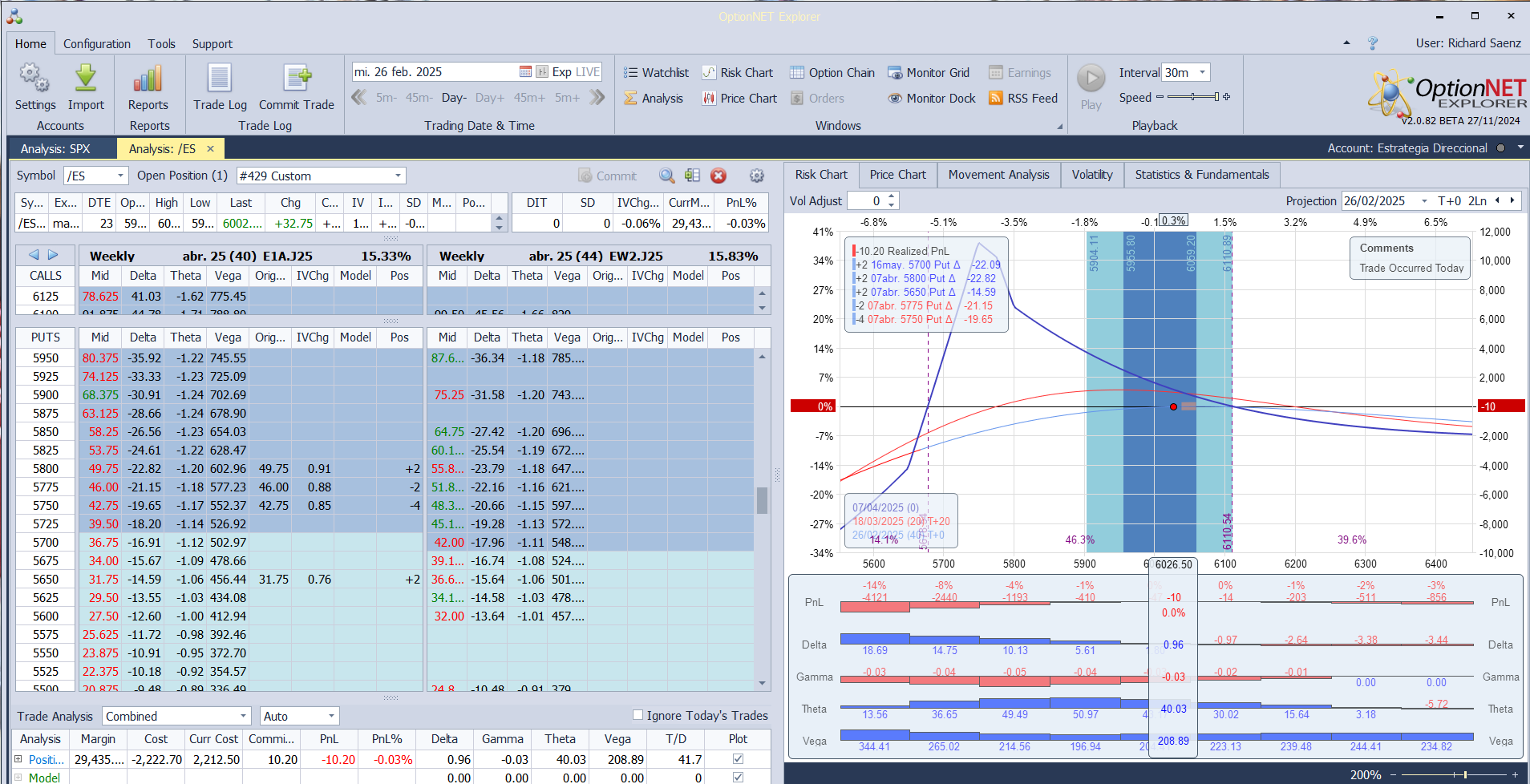Step forward 5 minutes with 5m+

(567, 98)
